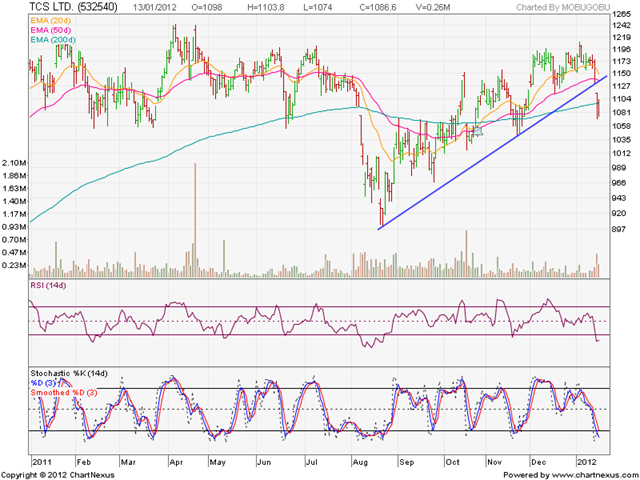Select the teal EMA (200d) legend label
Image resolution: width=640 pixels, height=480 pixels.
53,40
